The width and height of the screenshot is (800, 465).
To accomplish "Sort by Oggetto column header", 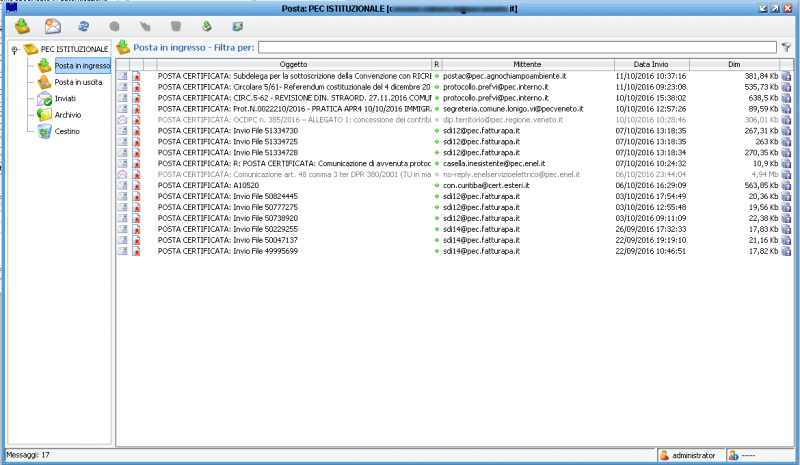I will [x=293, y=63].
